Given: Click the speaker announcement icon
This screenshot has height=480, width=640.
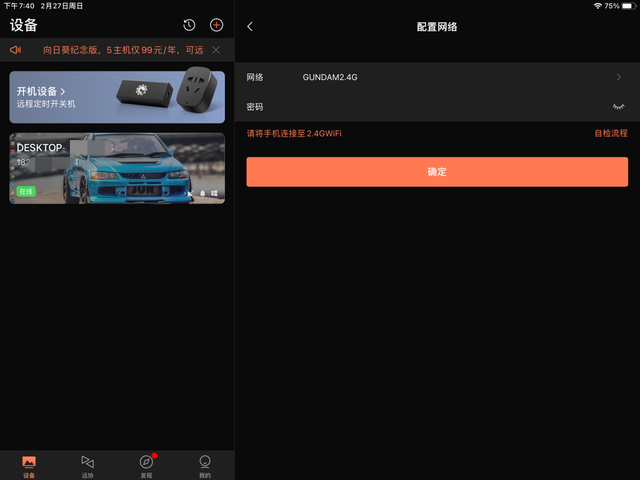Looking at the screenshot, I should (16, 50).
